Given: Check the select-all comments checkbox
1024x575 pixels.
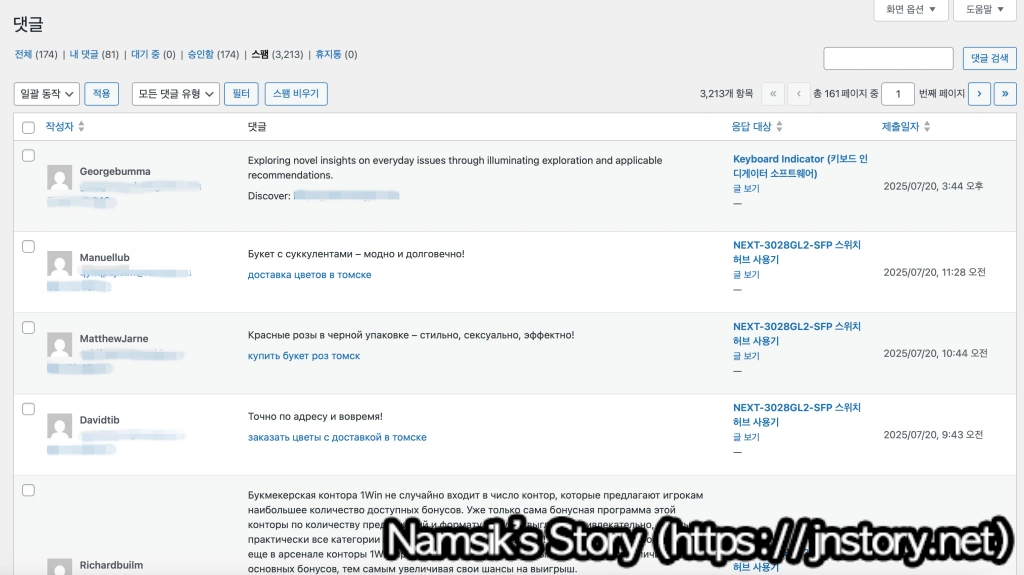Looking at the screenshot, I should 28,128.
